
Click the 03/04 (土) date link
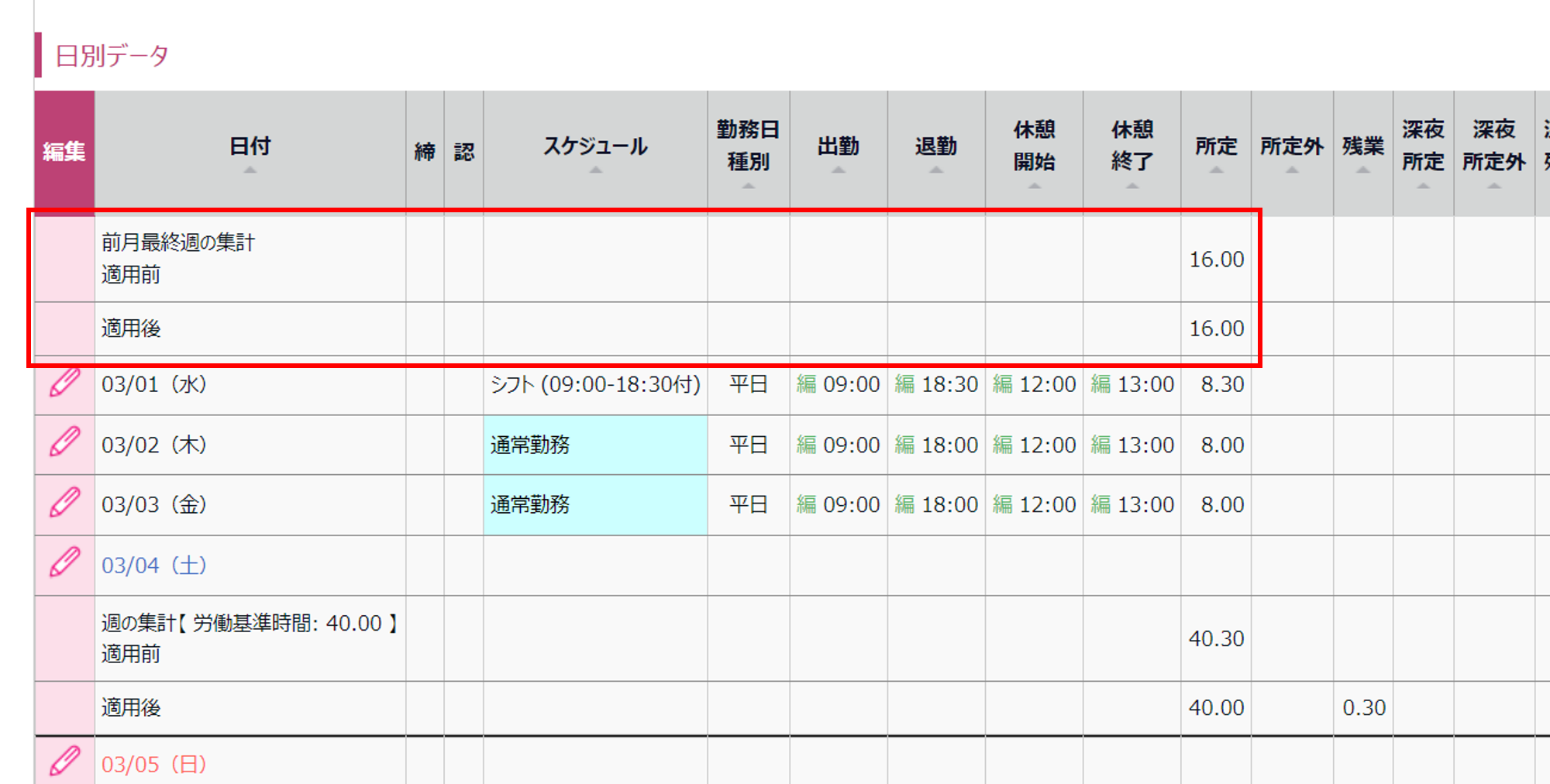point(153,566)
